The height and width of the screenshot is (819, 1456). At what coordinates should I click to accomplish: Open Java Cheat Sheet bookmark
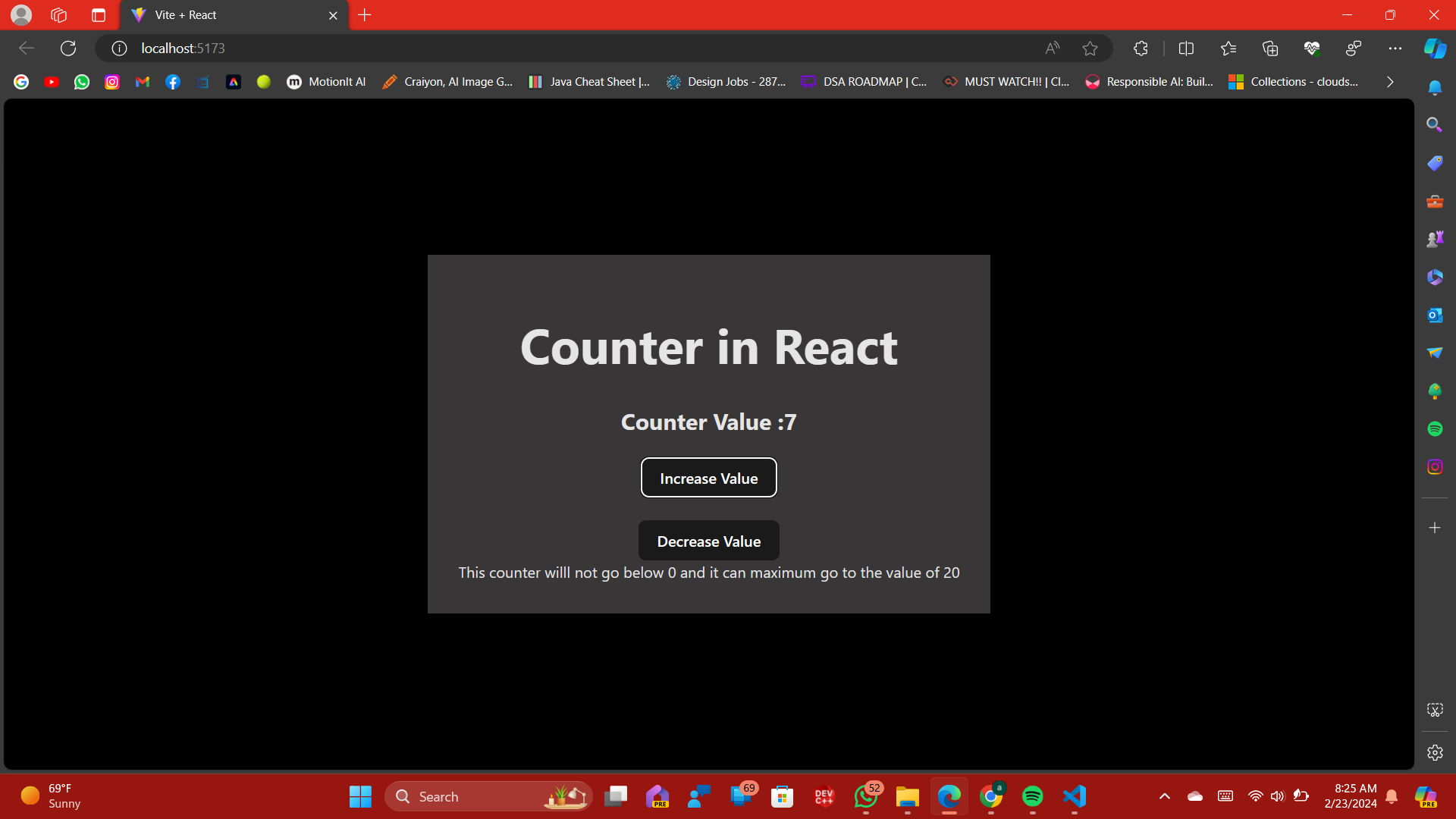pos(589,82)
